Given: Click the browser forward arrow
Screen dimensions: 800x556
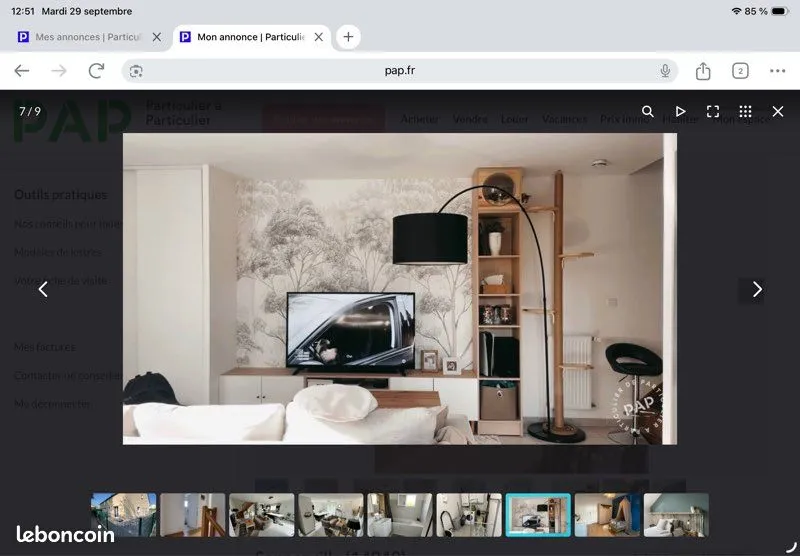Looking at the screenshot, I should (59, 71).
